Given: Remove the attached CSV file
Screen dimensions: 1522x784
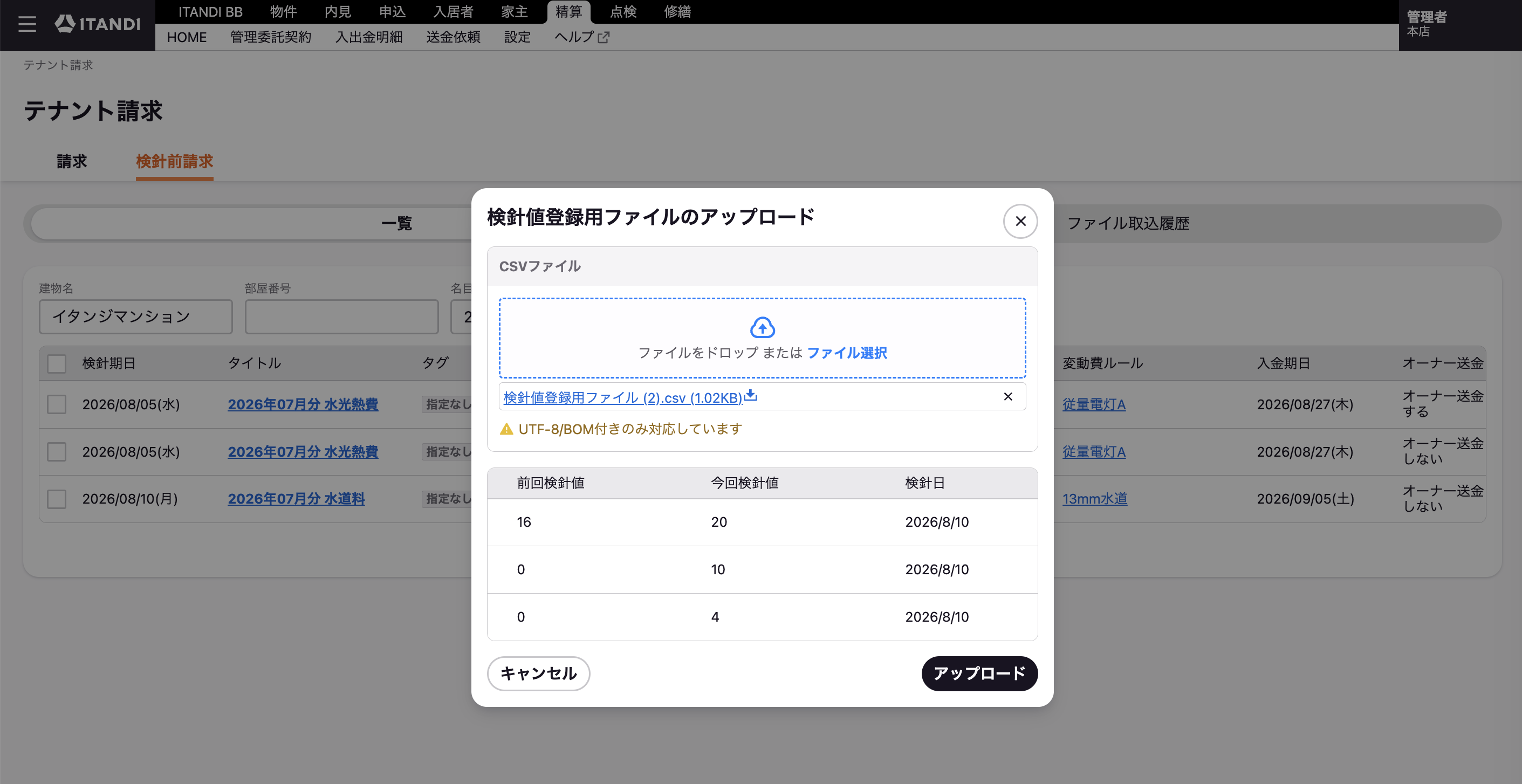Looking at the screenshot, I should click(x=1008, y=396).
